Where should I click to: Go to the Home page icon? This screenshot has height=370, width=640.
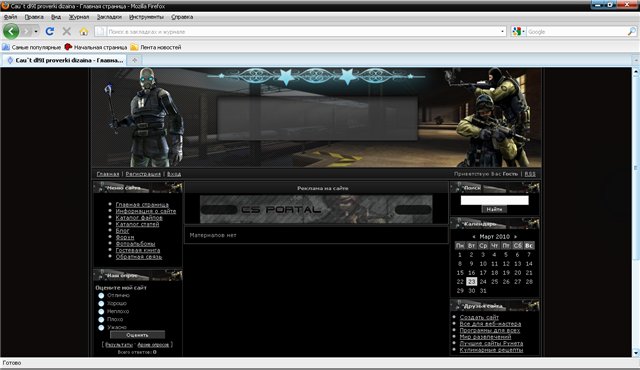84,31
